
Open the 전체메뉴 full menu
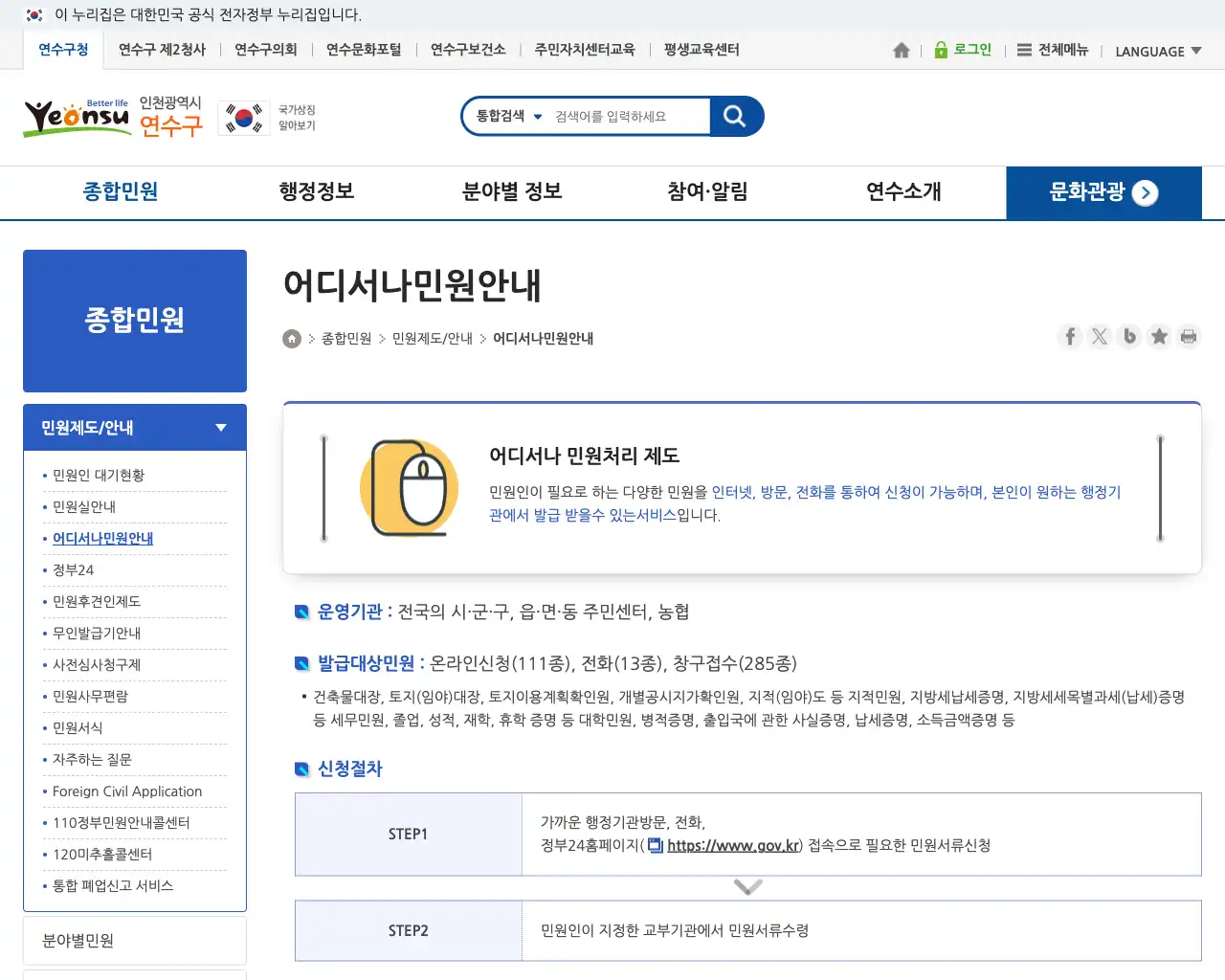1053,50
